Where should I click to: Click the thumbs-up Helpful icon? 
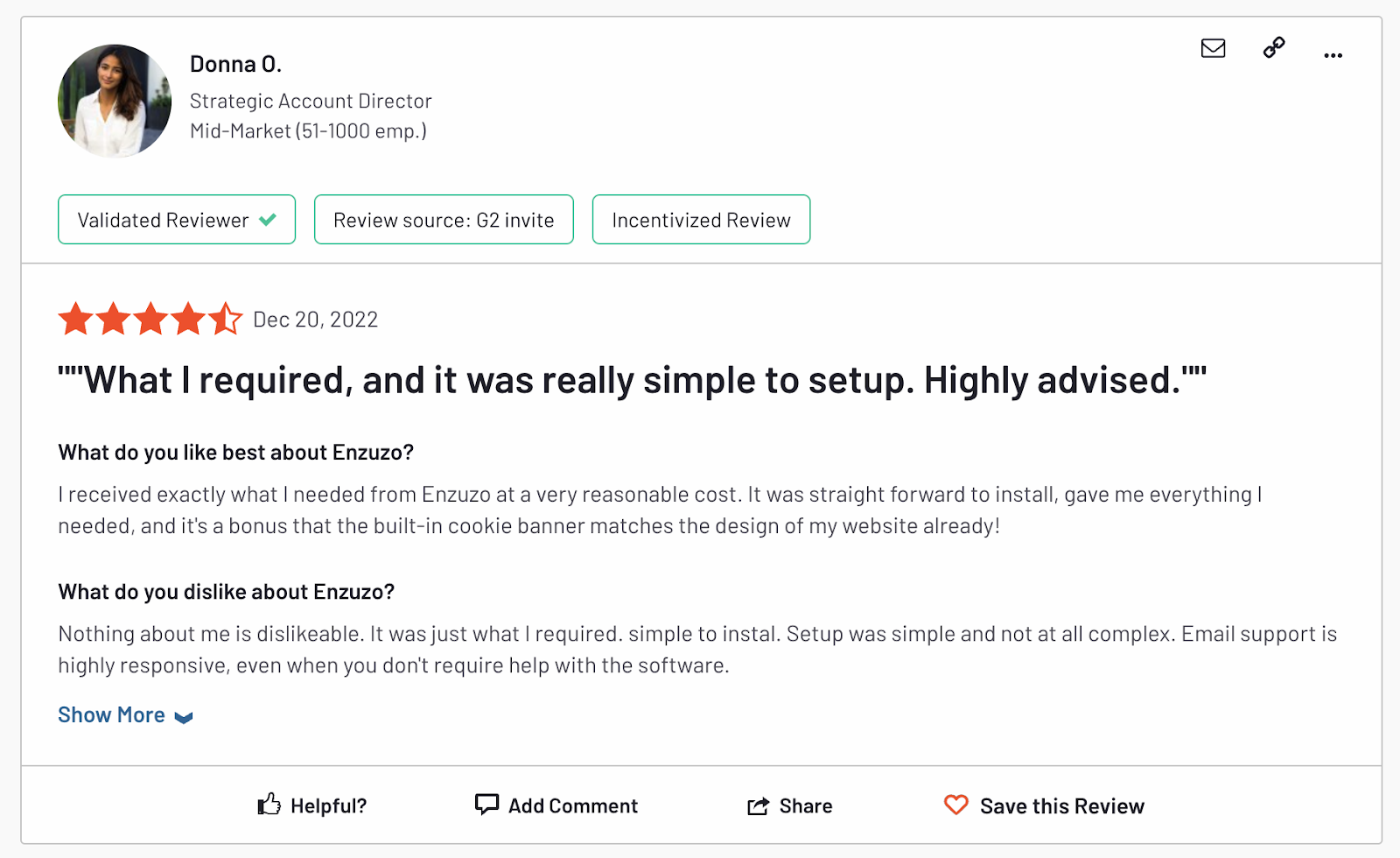click(x=269, y=805)
